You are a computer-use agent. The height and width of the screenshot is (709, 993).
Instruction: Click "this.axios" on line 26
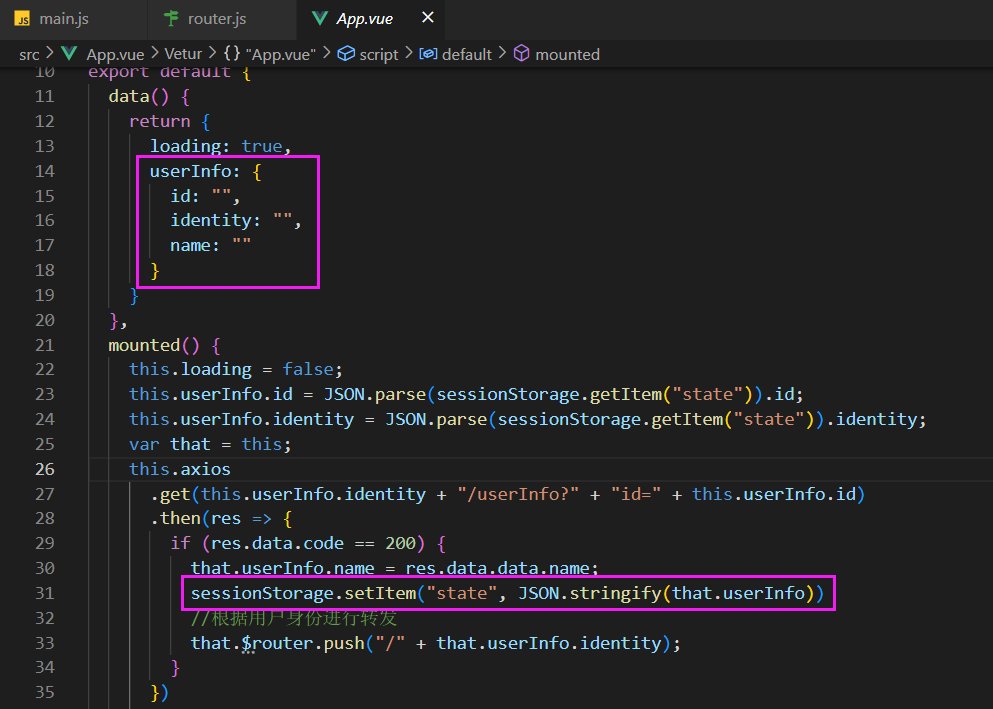[x=180, y=469]
